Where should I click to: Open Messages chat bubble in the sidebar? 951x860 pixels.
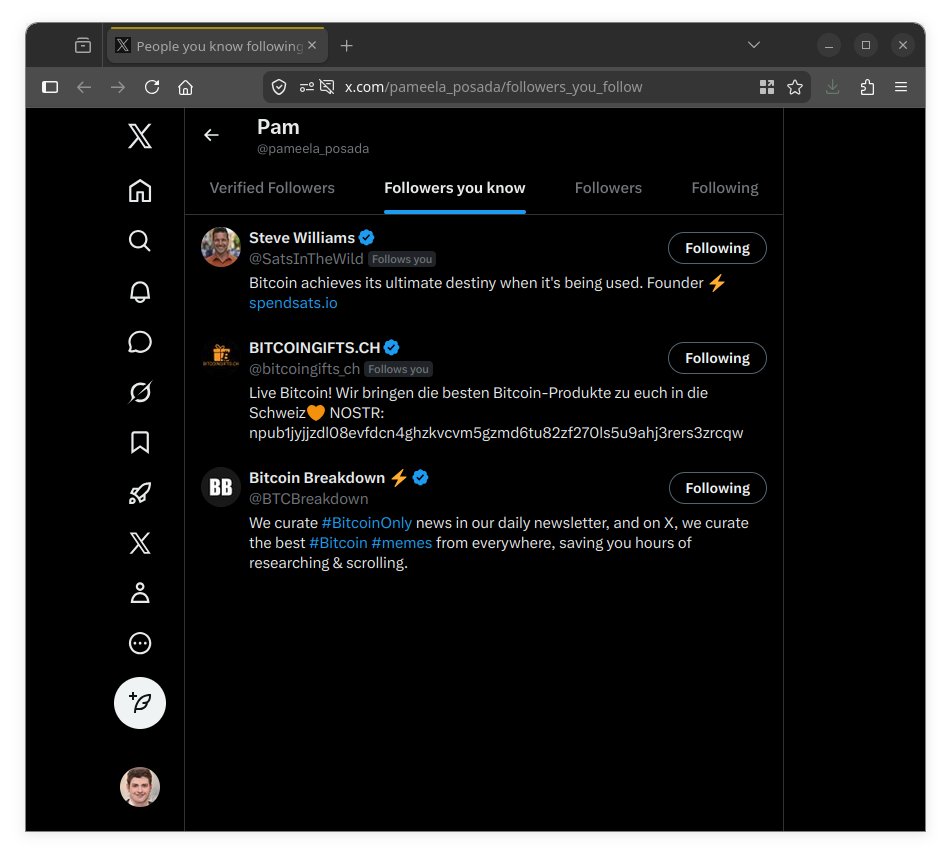(x=139, y=342)
